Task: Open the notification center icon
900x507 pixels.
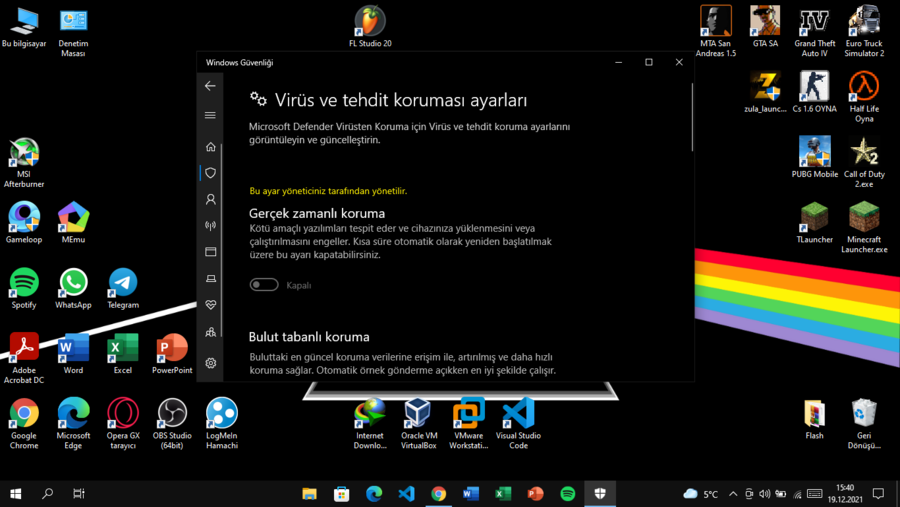Action: [x=878, y=494]
